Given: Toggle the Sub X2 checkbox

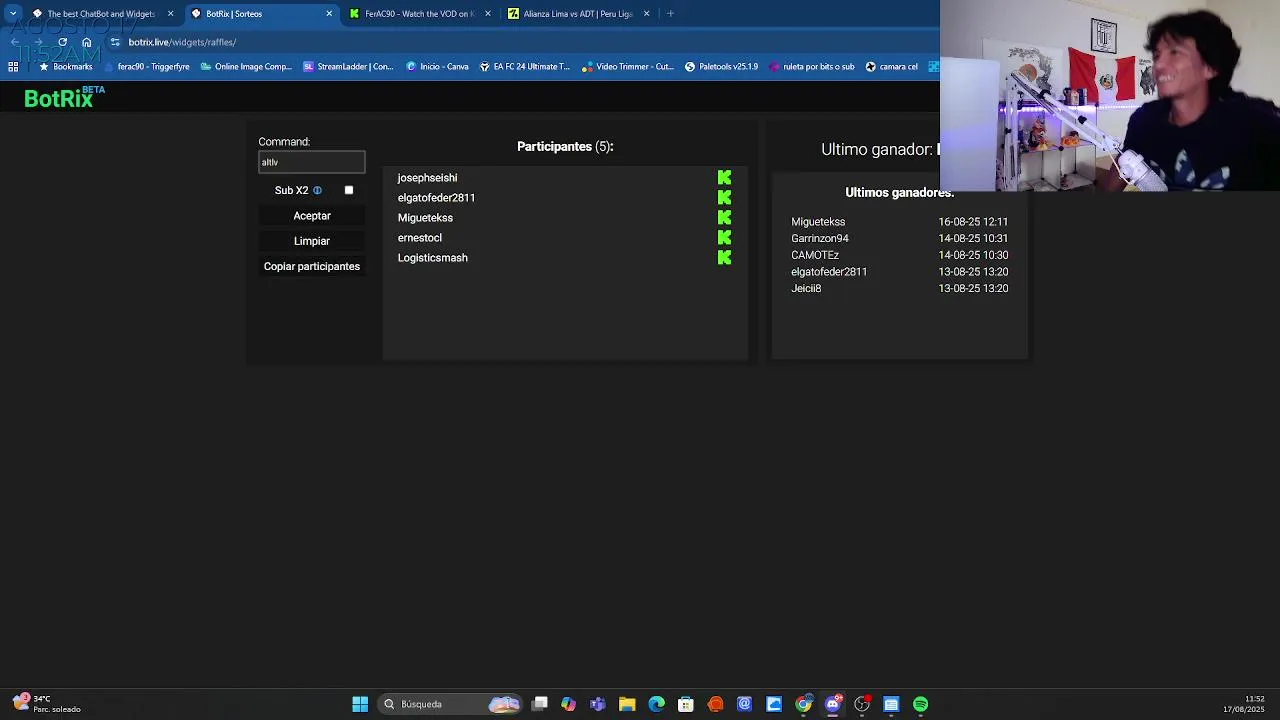Looking at the screenshot, I should 349,190.
